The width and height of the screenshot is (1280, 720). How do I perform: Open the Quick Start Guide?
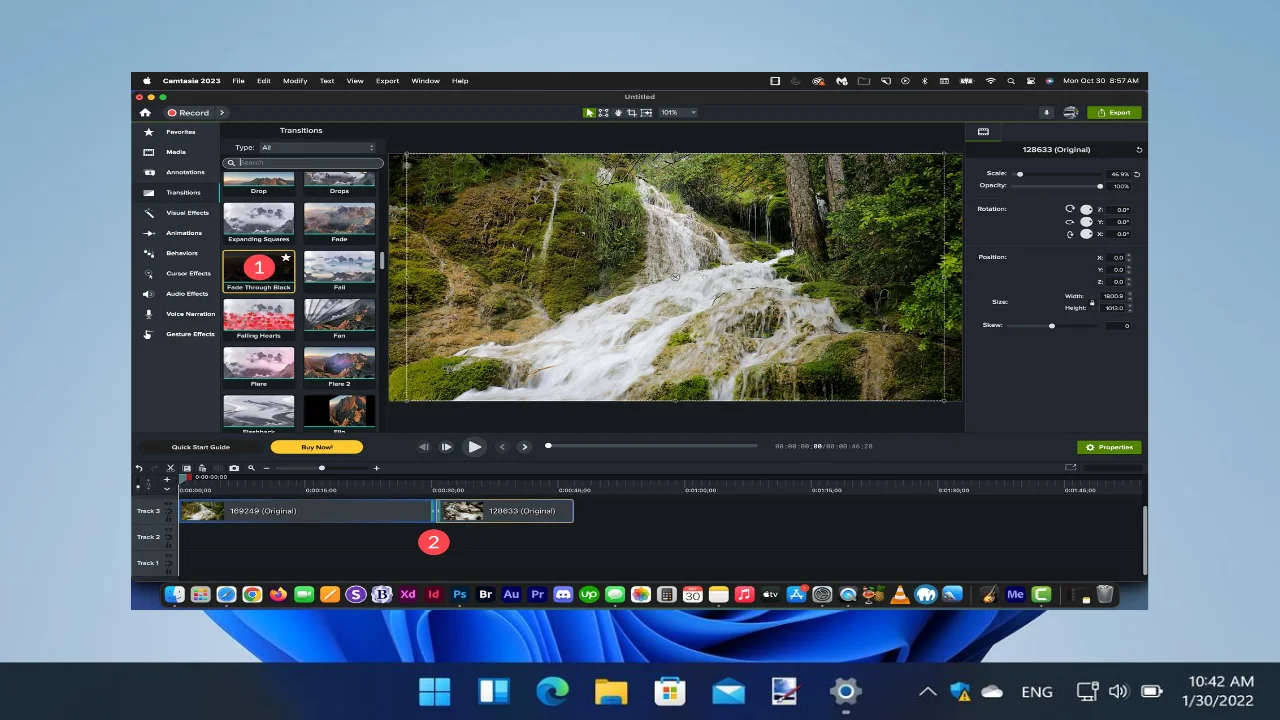tap(200, 447)
